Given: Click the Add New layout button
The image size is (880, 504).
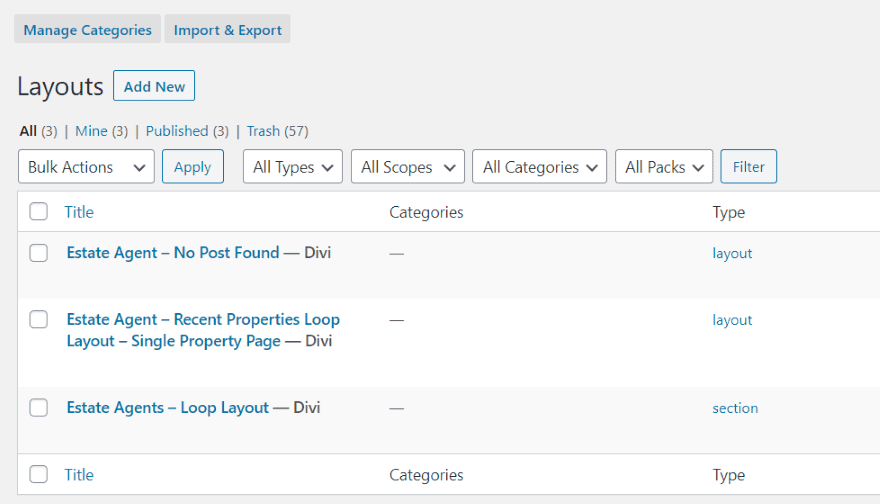Looking at the screenshot, I should pos(154,87).
